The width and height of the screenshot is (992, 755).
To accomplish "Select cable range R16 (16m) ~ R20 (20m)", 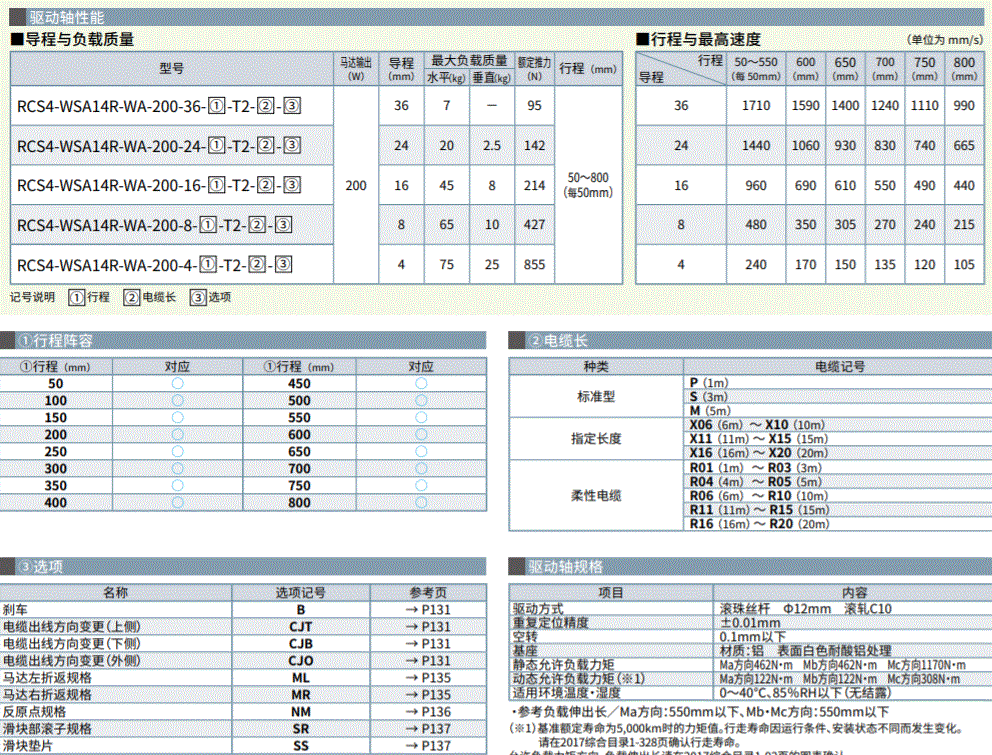I will pyautogui.click(x=759, y=524).
